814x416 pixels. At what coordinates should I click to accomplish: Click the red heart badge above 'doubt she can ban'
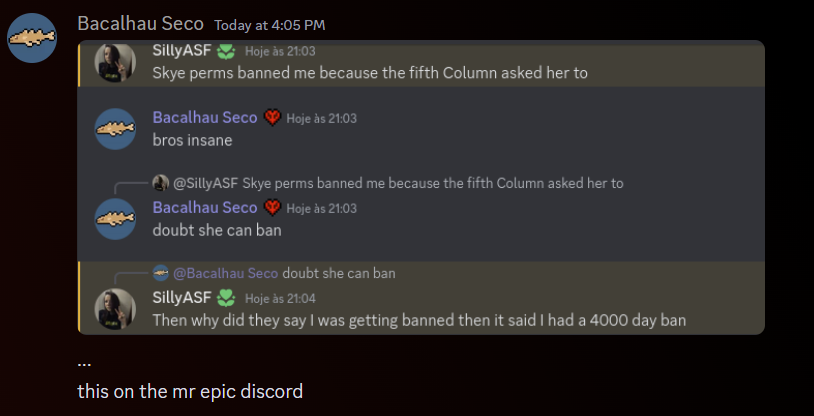coord(273,208)
